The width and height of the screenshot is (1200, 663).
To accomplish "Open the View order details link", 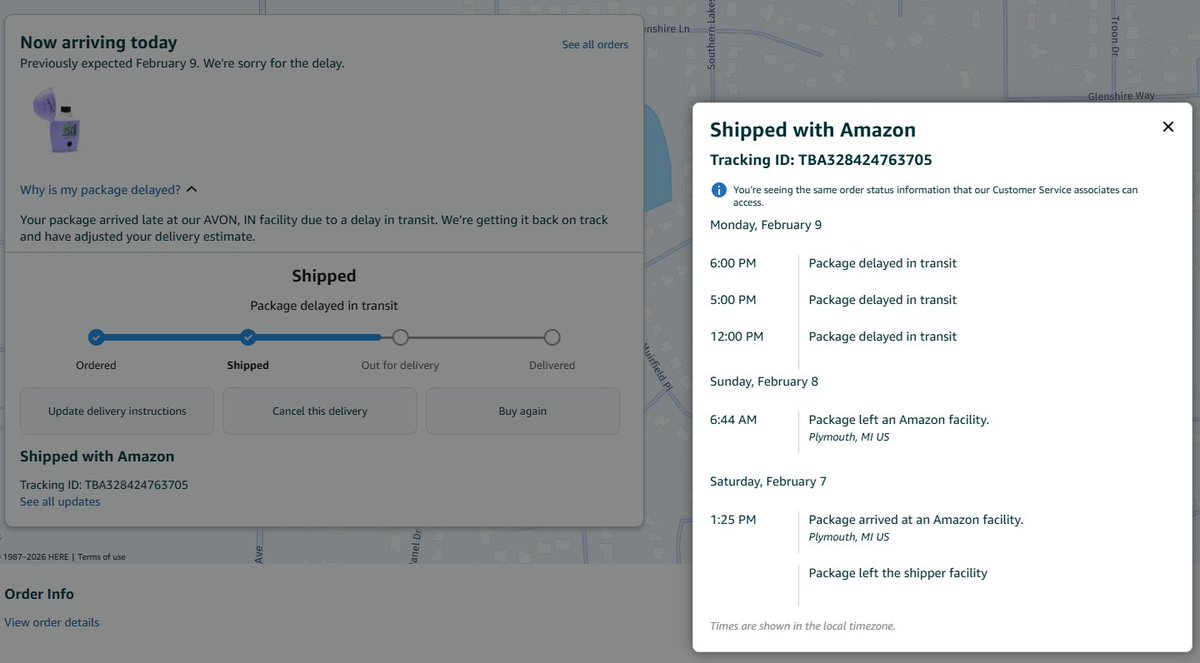I will point(52,622).
